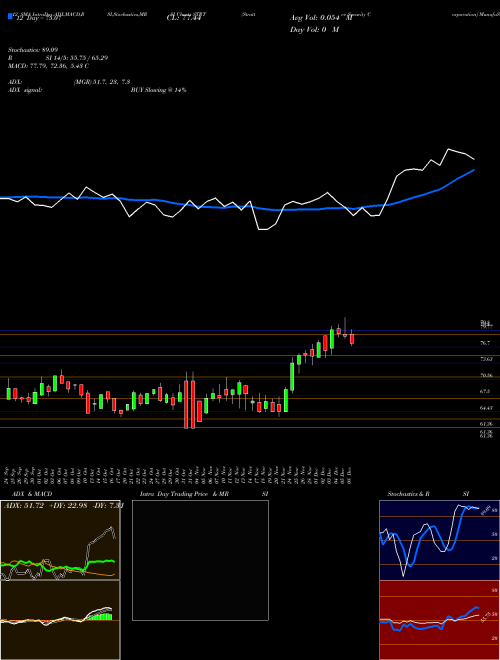
Task: Click the 'Intra Day Trading Price & MRSI' title
Action: pyautogui.click(x=204, y=494)
